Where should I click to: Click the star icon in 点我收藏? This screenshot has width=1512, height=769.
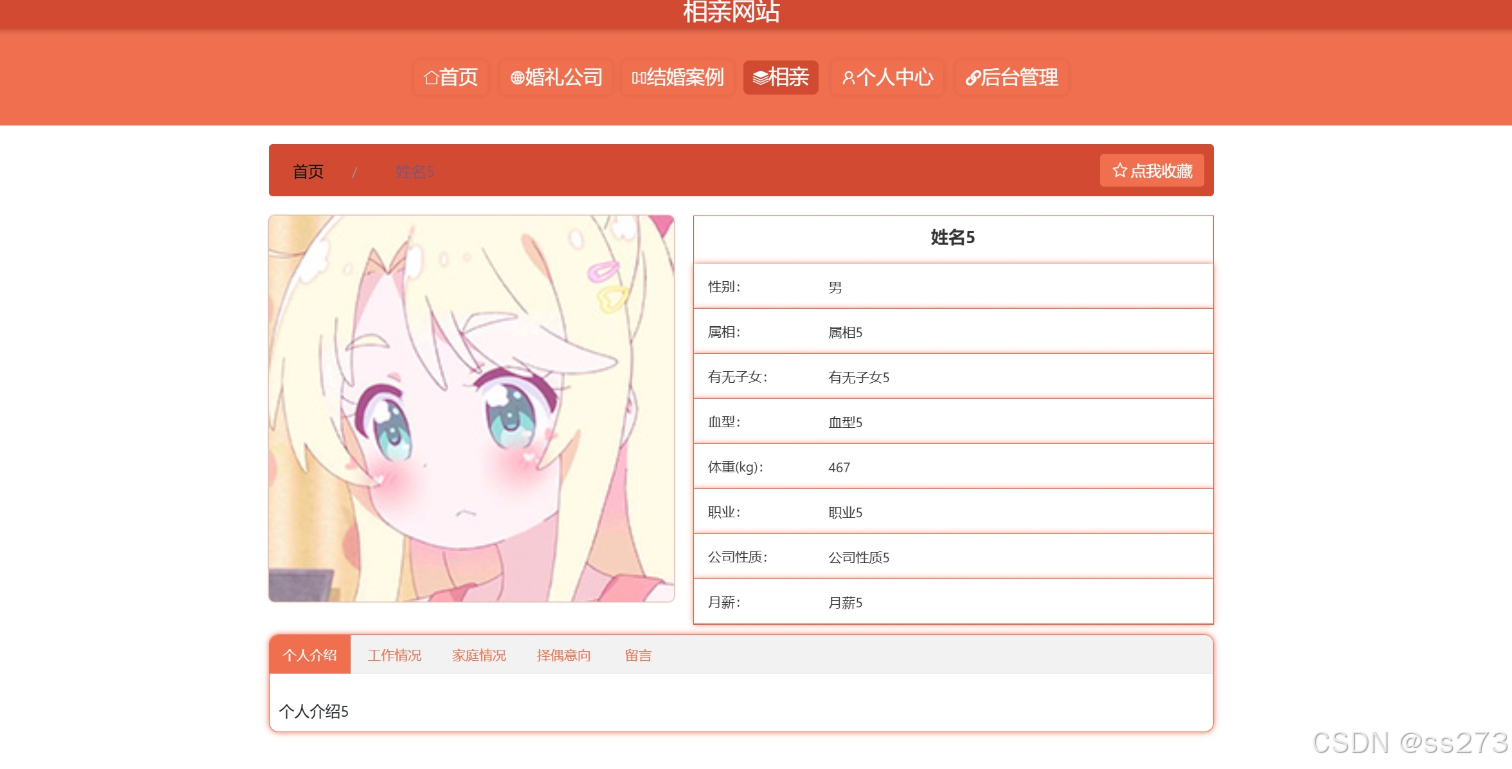click(x=1120, y=171)
